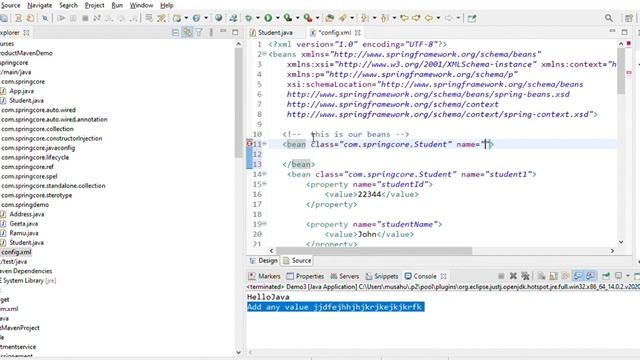
Task: Select the com.springcore.lifecycle package
Action: (35, 157)
